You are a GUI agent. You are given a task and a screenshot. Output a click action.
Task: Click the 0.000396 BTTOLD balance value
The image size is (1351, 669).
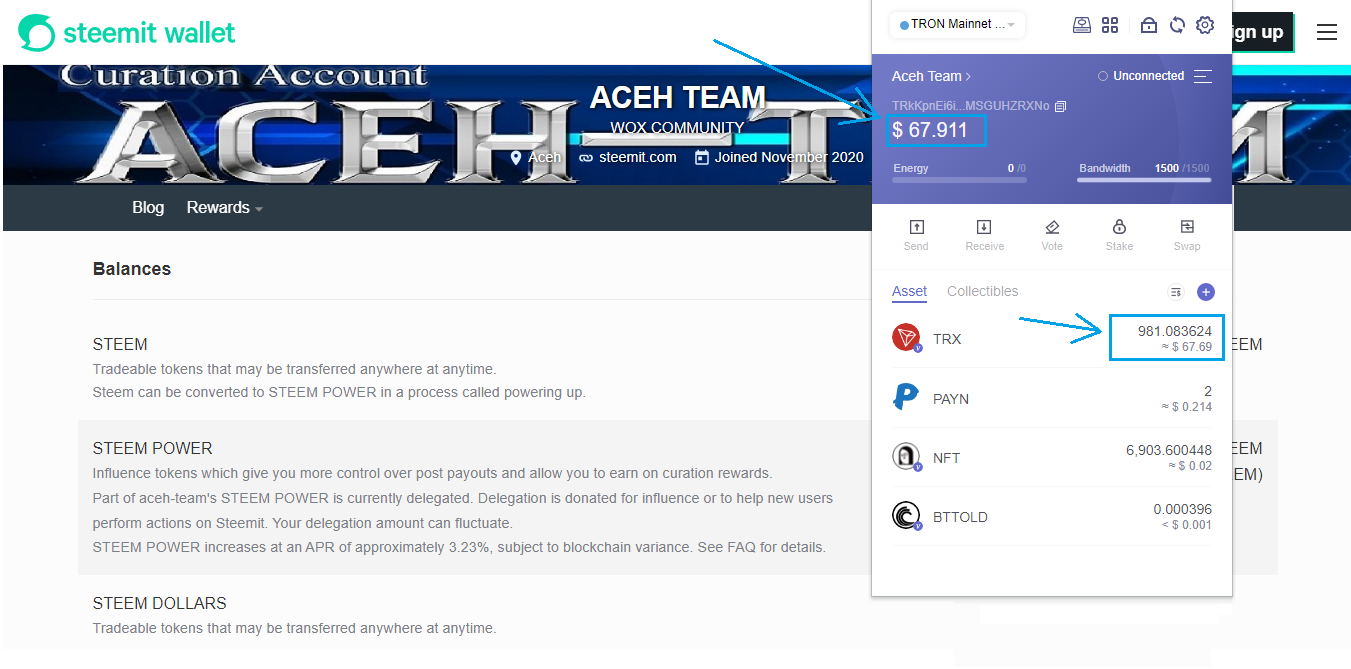coord(1182,509)
